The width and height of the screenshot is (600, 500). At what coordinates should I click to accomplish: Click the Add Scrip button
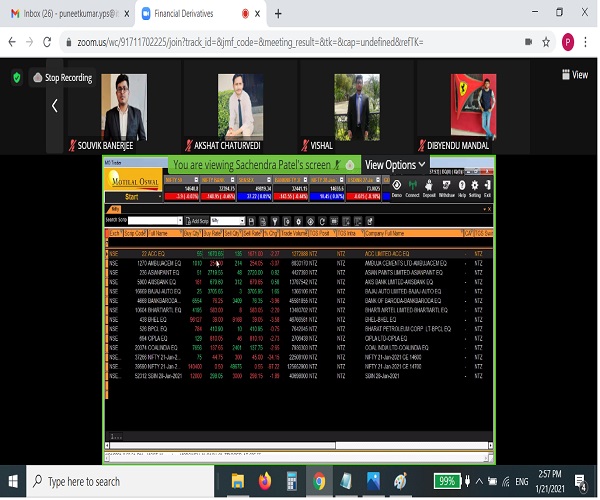[197, 221]
